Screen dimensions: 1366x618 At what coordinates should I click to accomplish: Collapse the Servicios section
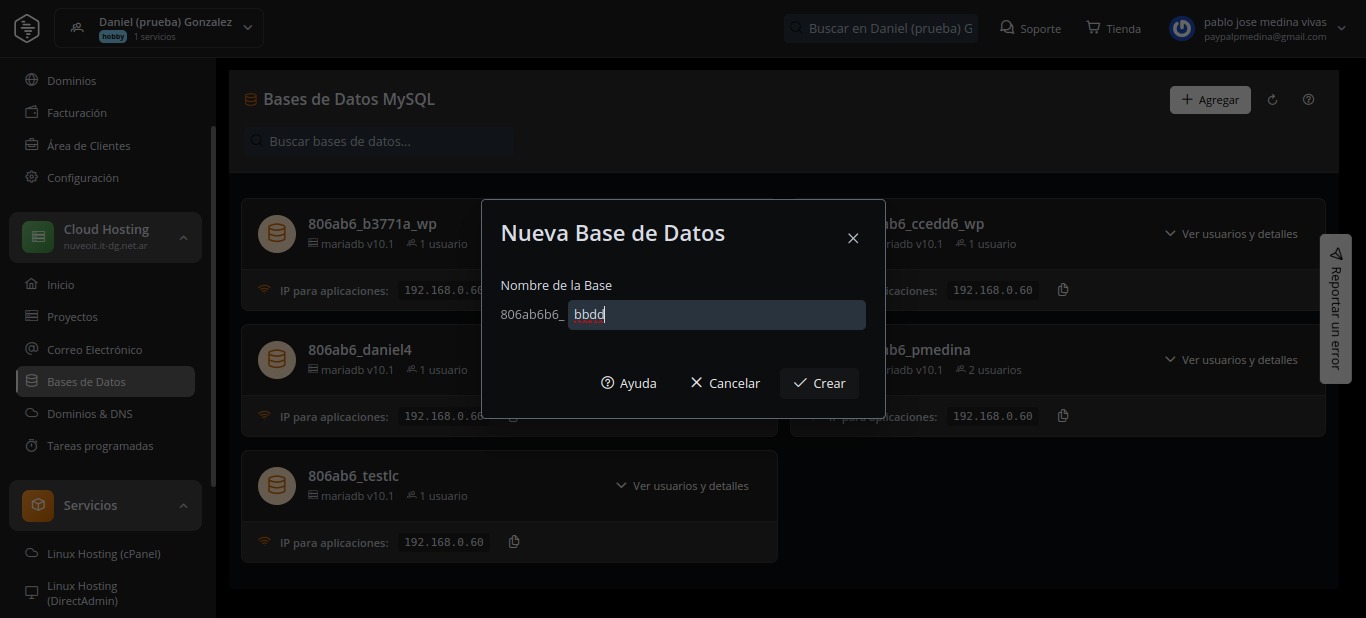[x=183, y=506]
